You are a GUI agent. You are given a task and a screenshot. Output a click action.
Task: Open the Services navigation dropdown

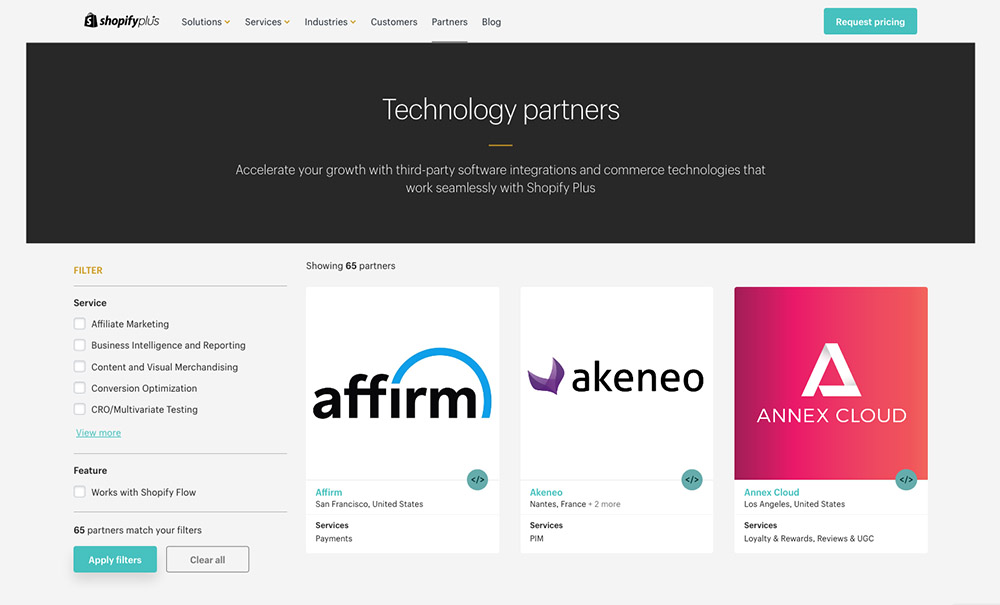point(267,22)
